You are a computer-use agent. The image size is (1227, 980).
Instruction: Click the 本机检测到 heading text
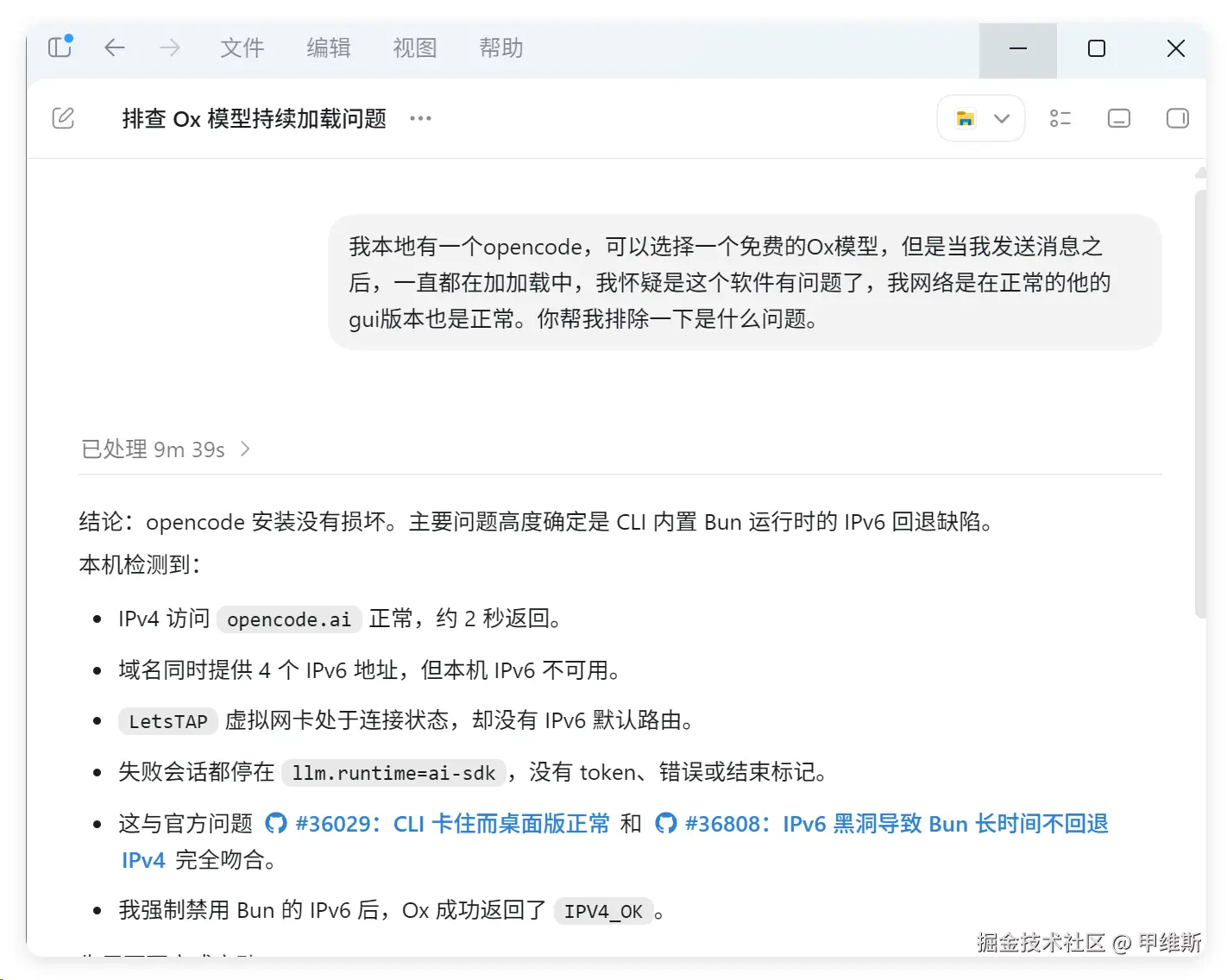141,565
